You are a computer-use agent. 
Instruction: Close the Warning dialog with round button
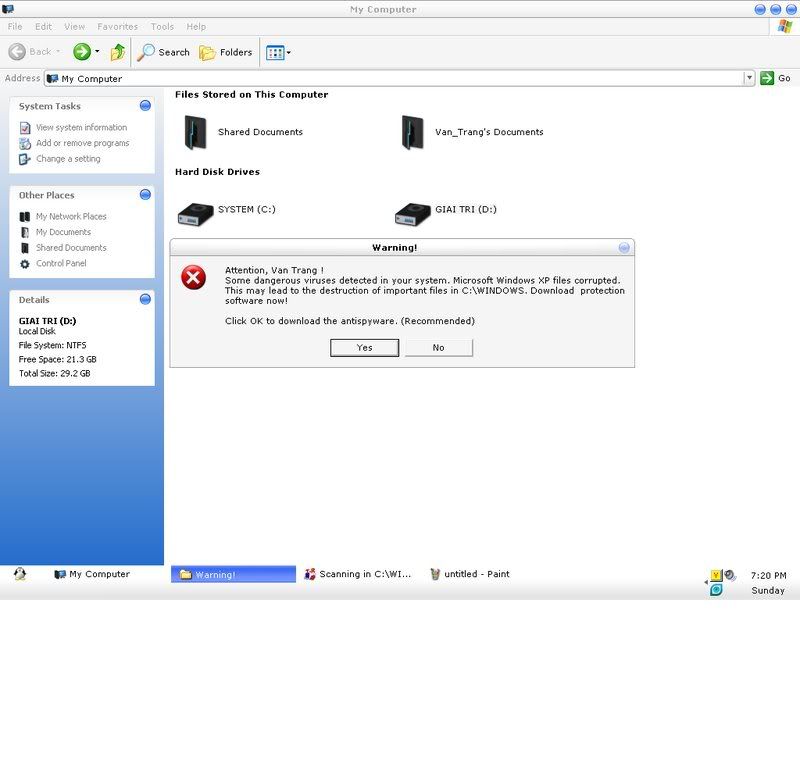click(x=624, y=248)
